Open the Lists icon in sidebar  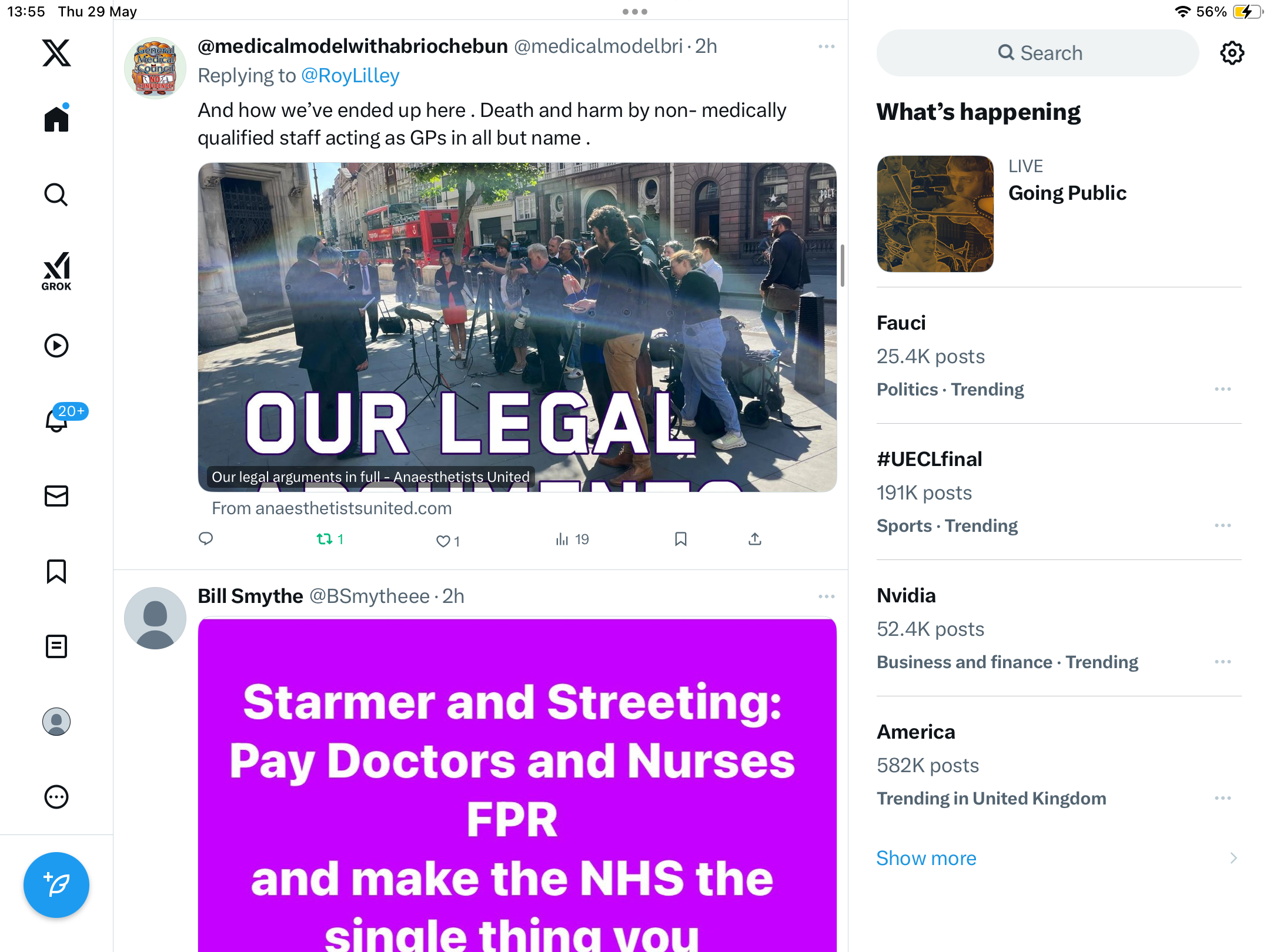point(56,646)
